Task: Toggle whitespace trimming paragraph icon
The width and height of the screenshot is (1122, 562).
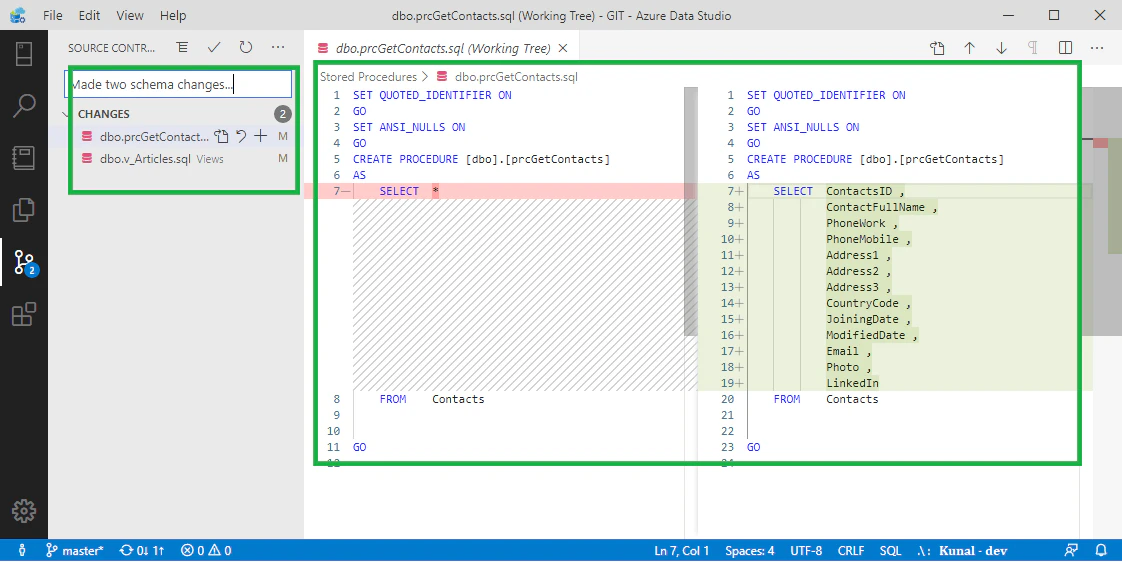Action: 1033,48
